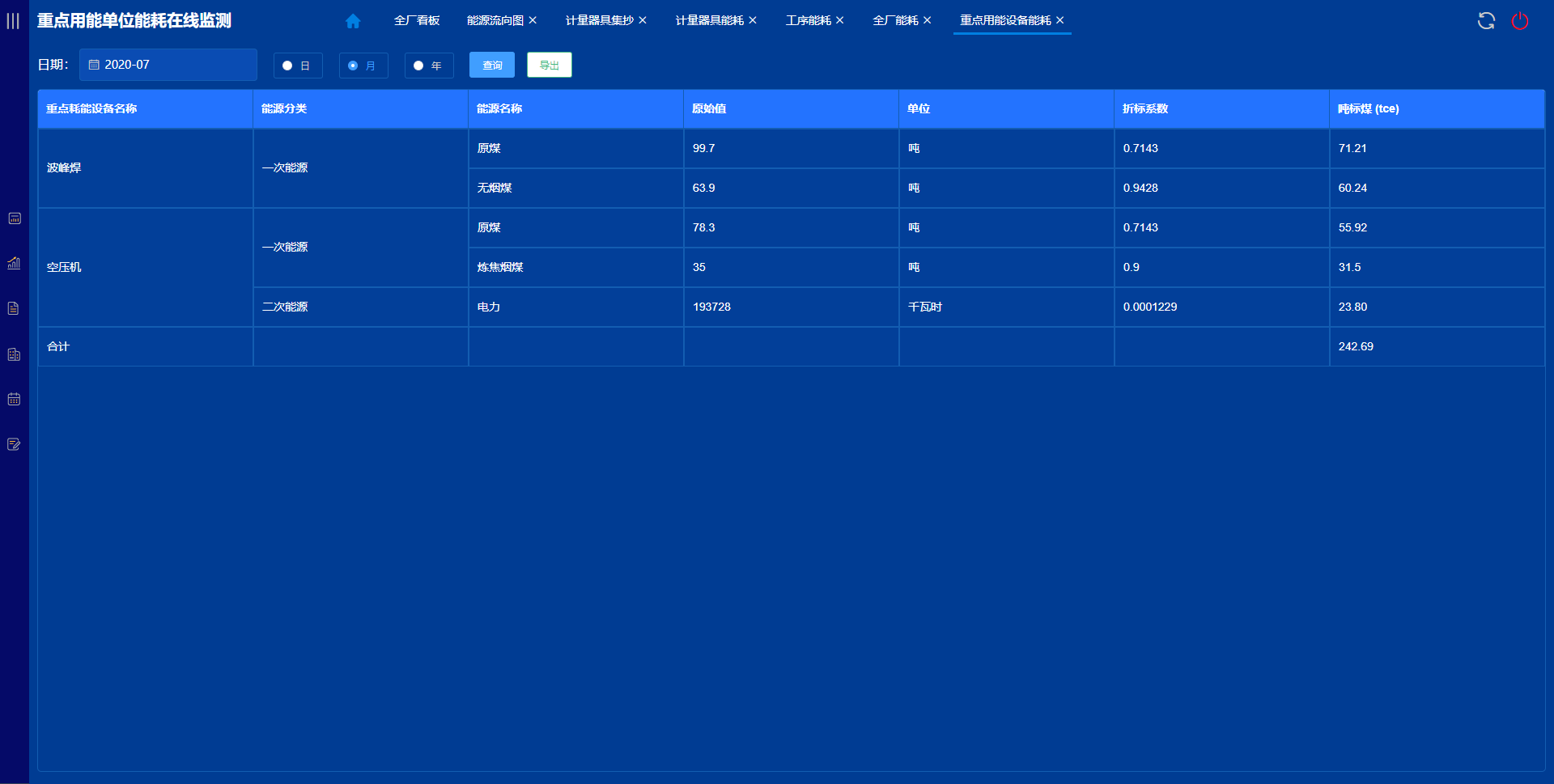The image size is (1554, 784).
Task: Click the raw value 35 cell
Action: tap(792, 267)
